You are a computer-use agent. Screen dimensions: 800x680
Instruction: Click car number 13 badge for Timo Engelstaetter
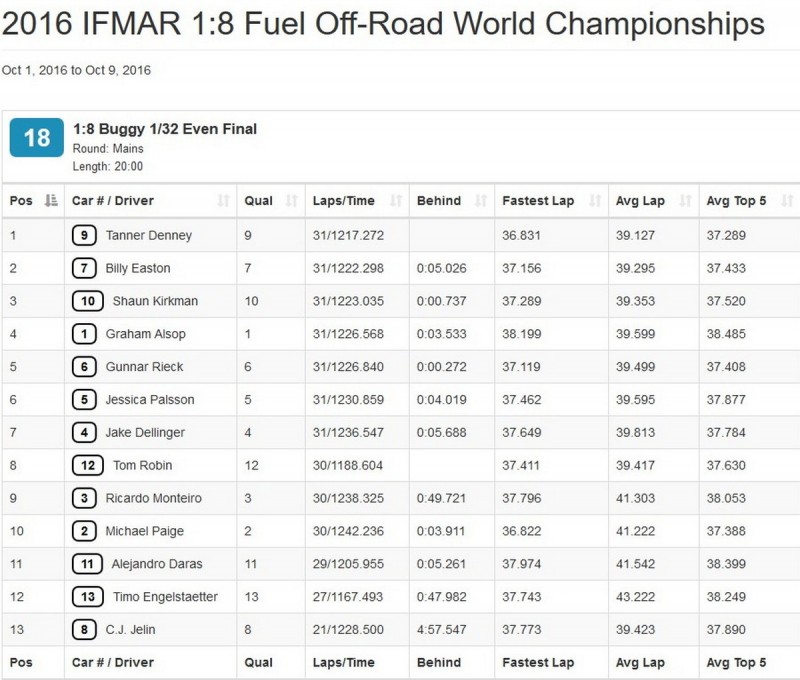pyautogui.click(x=88, y=597)
